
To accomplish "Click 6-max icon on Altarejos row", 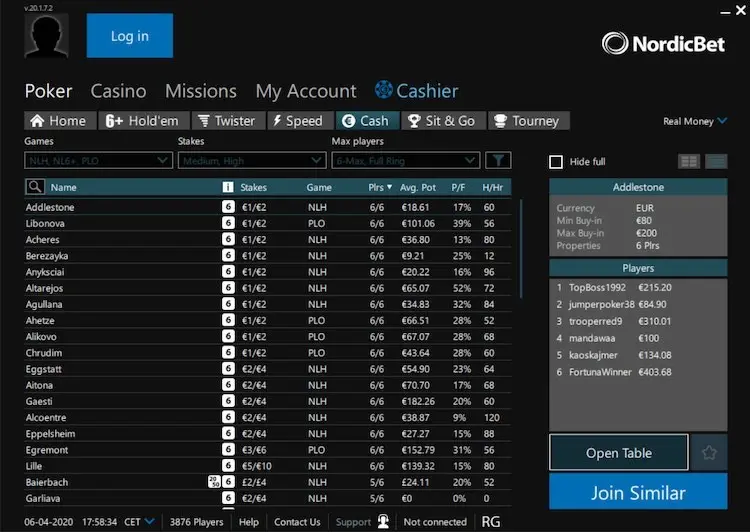I will pos(228,288).
